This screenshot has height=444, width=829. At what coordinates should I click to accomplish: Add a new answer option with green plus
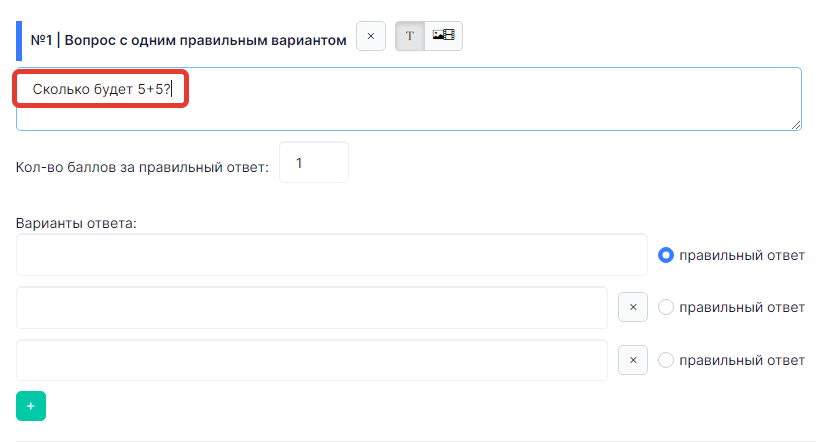tap(31, 406)
